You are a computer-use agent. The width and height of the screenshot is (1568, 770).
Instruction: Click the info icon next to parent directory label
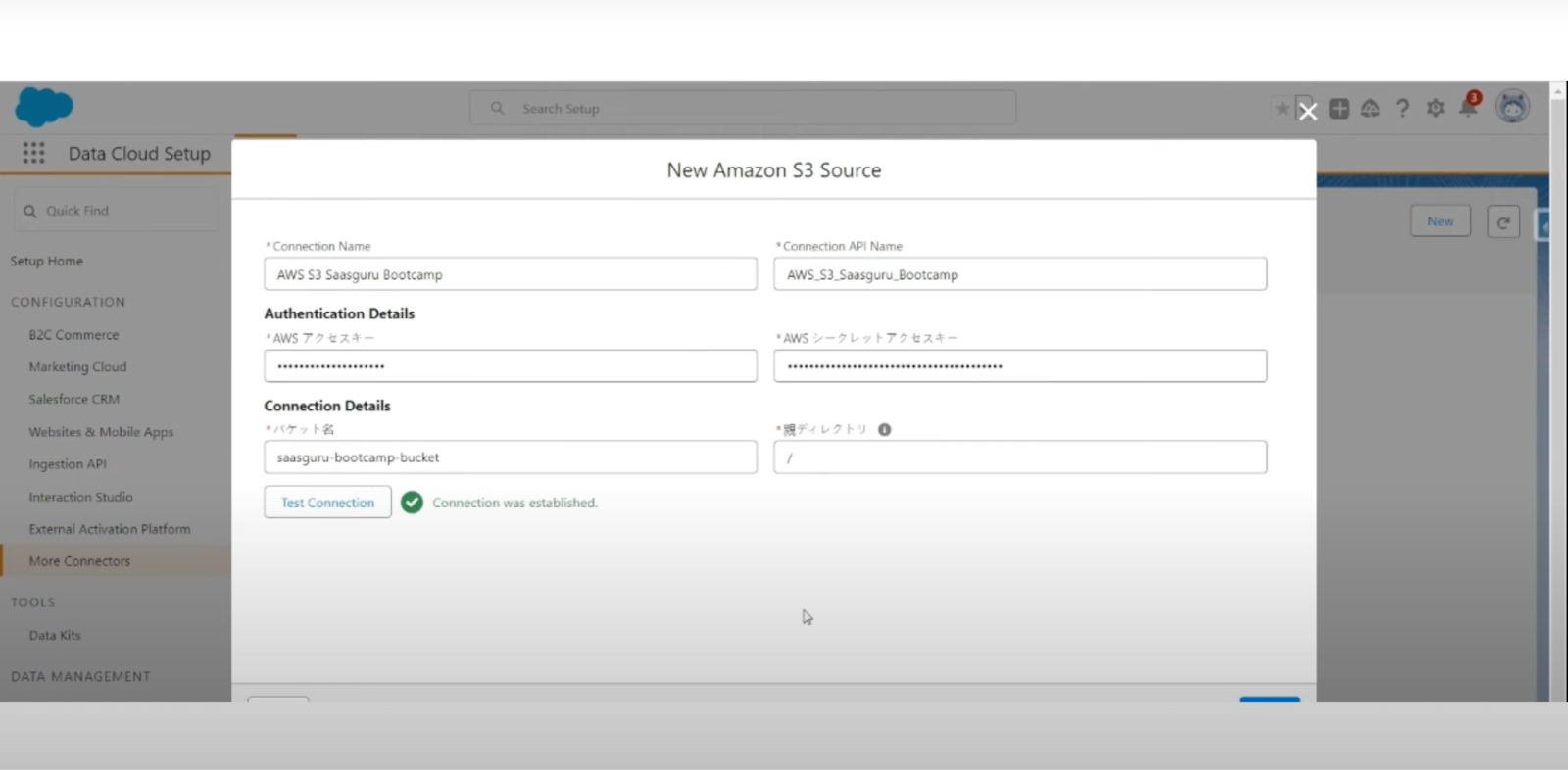coord(884,429)
